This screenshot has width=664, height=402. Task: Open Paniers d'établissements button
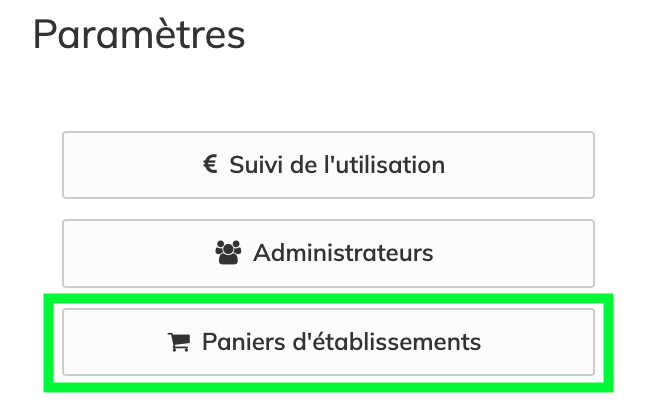(328, 342)
